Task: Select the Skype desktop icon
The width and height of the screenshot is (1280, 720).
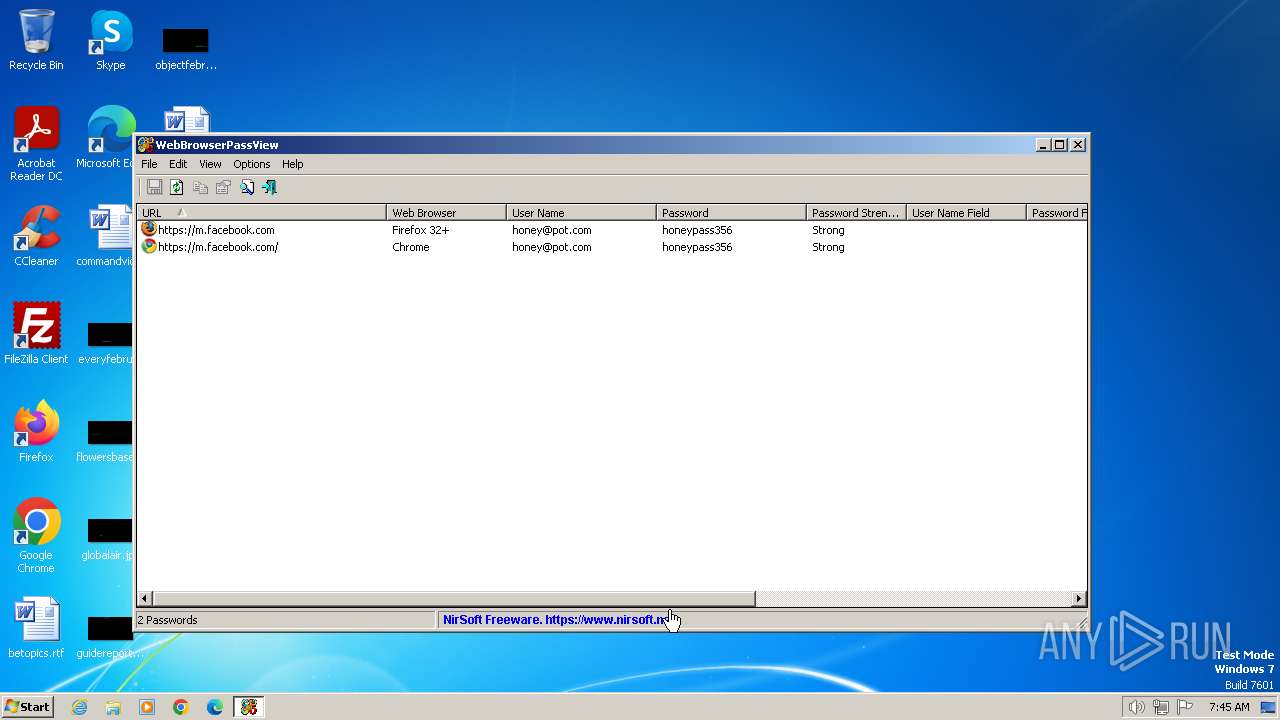Action: point(110,40)
